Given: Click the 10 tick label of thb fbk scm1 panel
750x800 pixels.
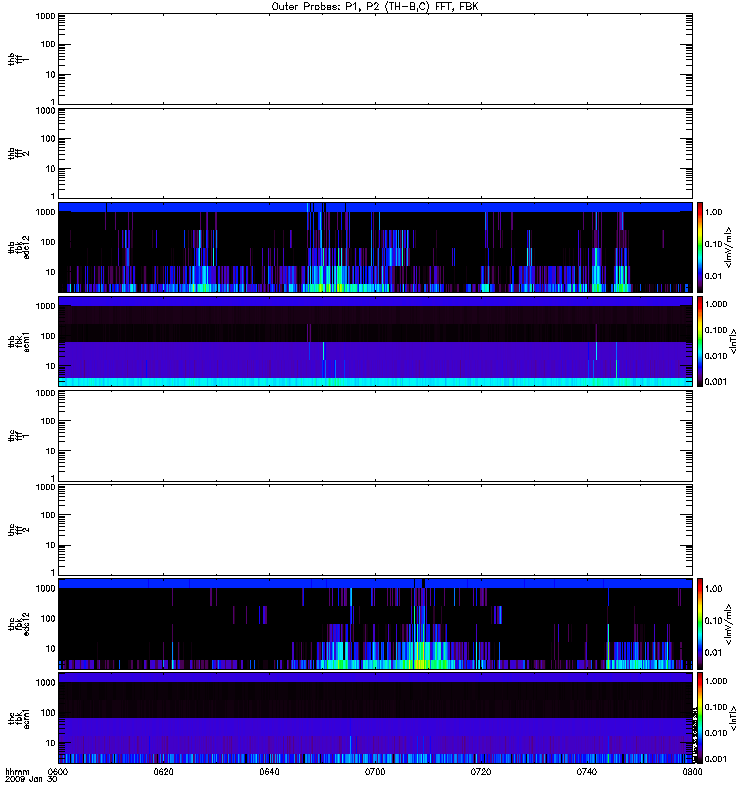Looking at the screenshot, I should 51,366.
